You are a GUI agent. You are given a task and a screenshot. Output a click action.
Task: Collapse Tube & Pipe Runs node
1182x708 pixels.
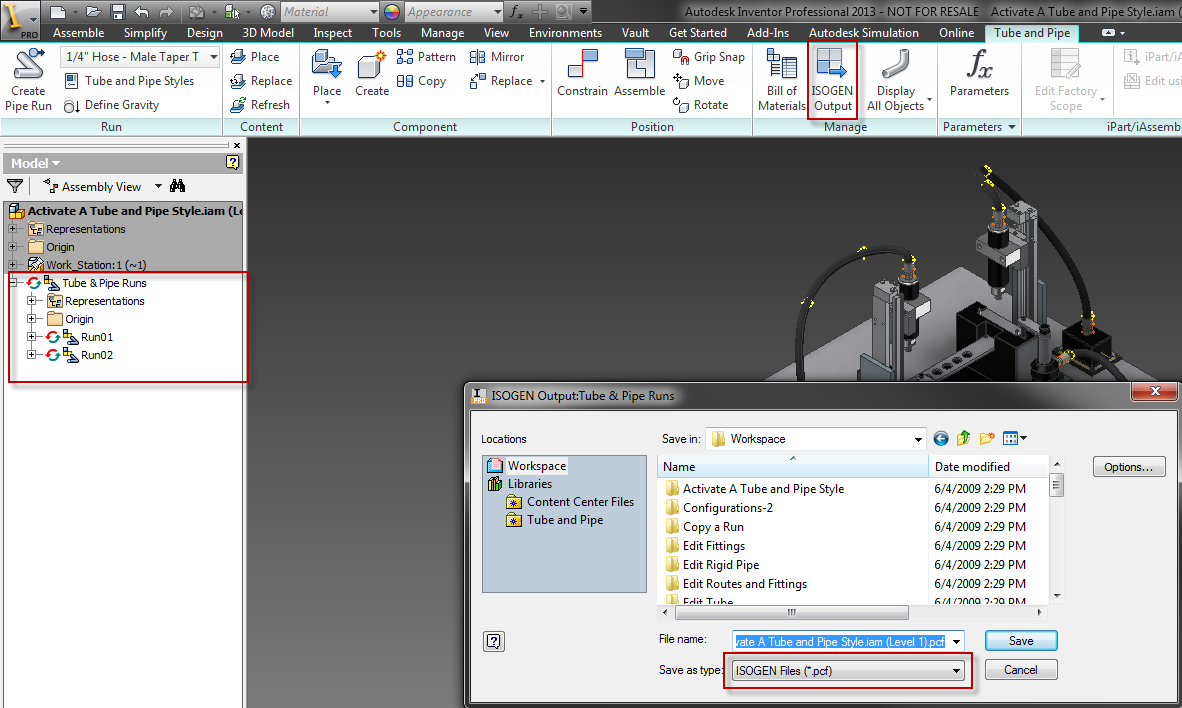click(x=12, y=282)
